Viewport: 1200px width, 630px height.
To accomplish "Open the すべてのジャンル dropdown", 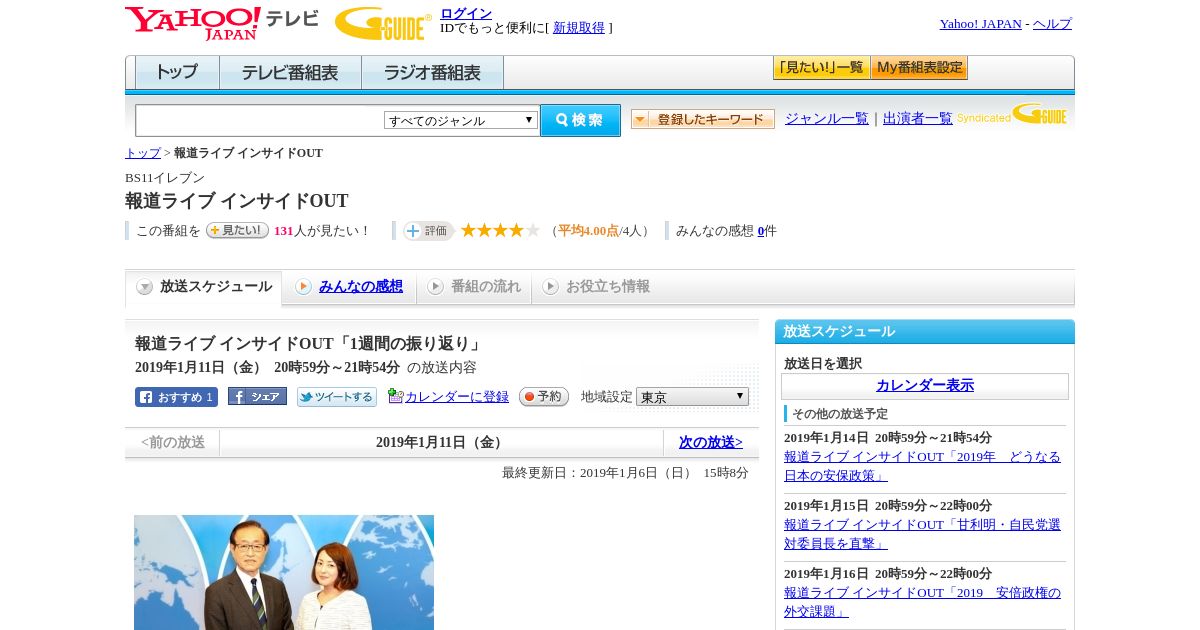I will [461, 120].
